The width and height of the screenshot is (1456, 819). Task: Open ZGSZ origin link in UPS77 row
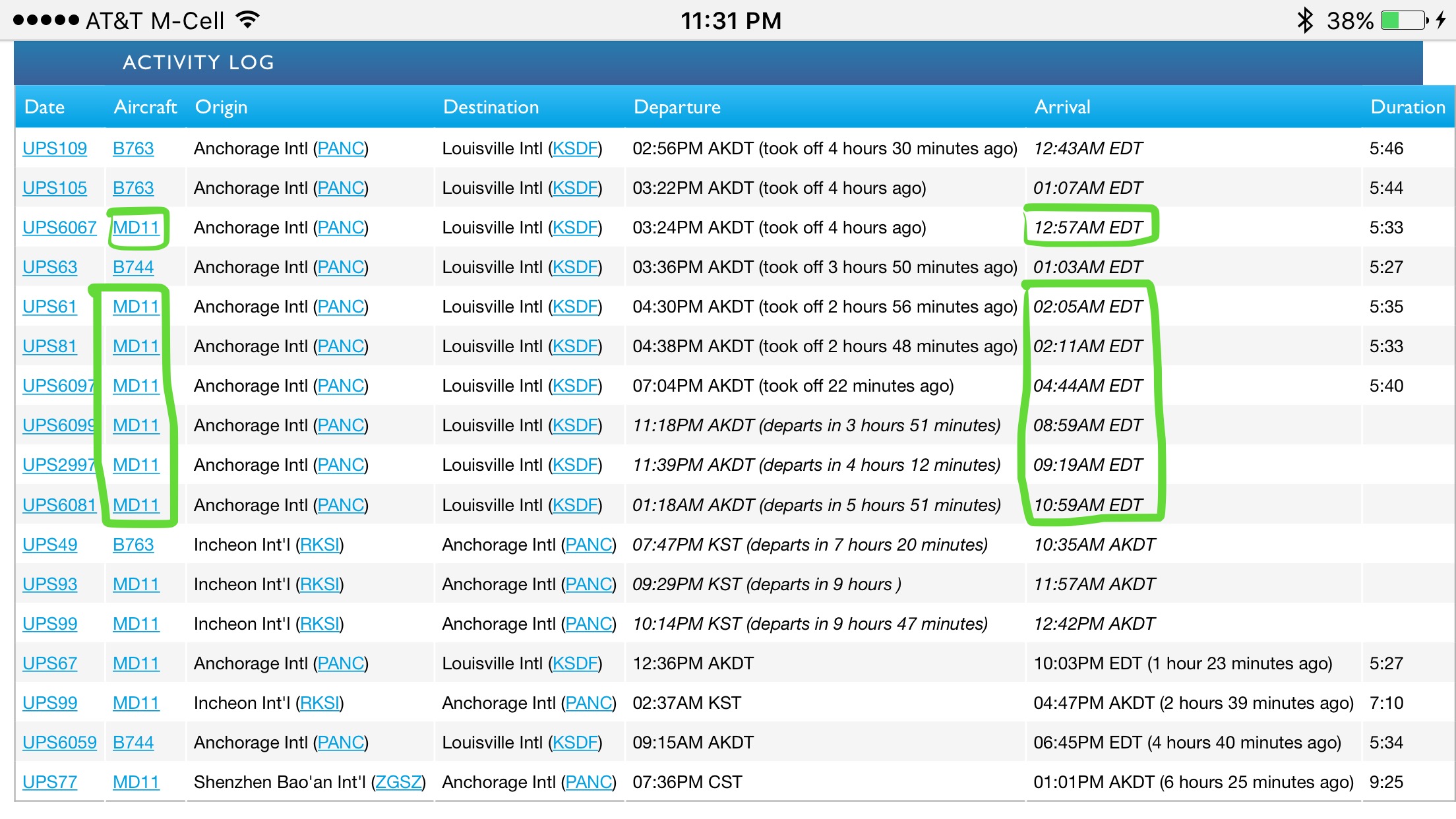click(x=398, y=782)
